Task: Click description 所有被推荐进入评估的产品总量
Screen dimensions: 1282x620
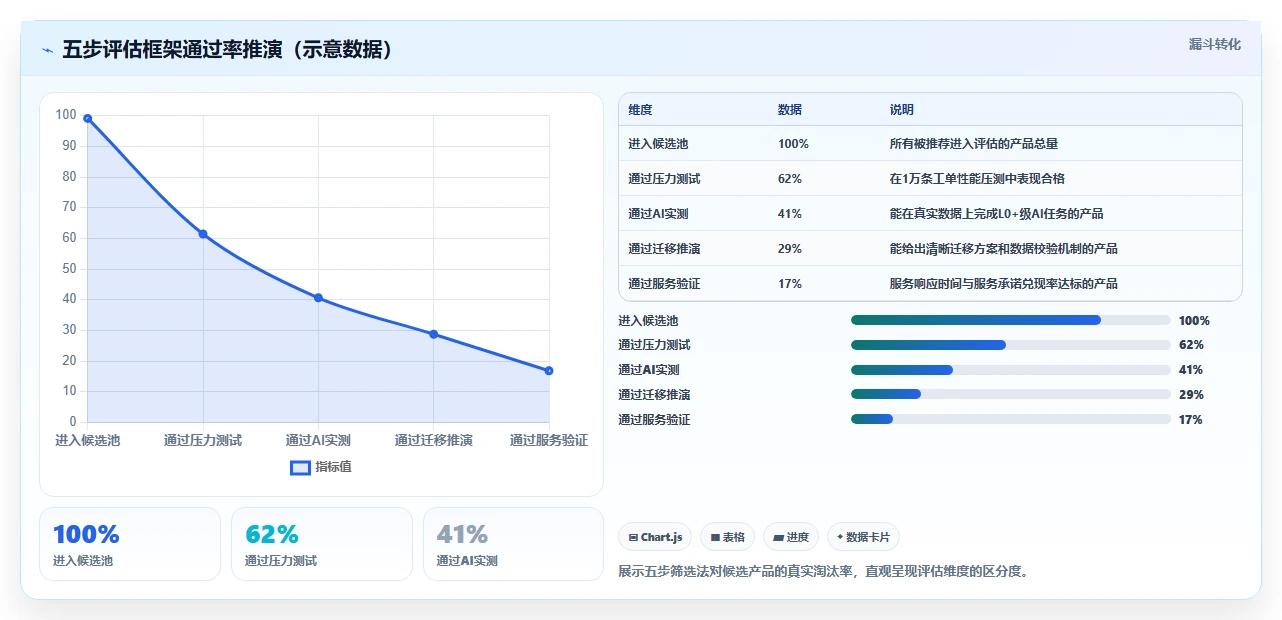Action: point(974,144)
